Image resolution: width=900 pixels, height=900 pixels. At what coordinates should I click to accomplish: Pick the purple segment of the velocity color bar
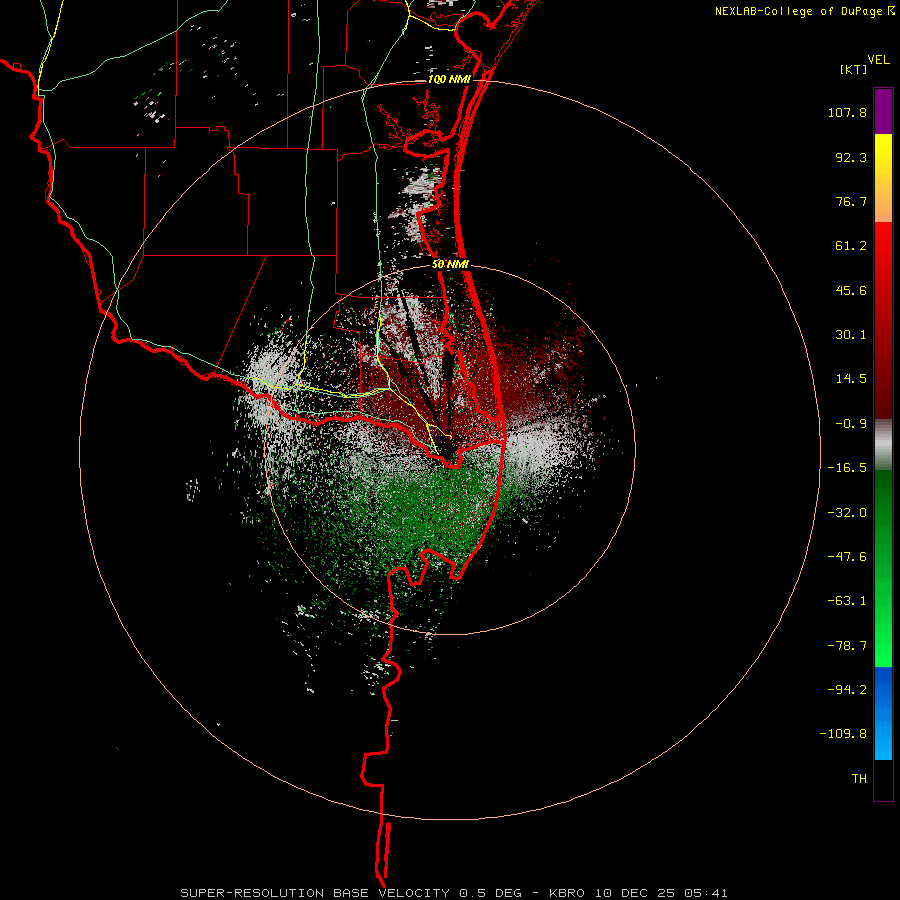(x=883, y=111)
